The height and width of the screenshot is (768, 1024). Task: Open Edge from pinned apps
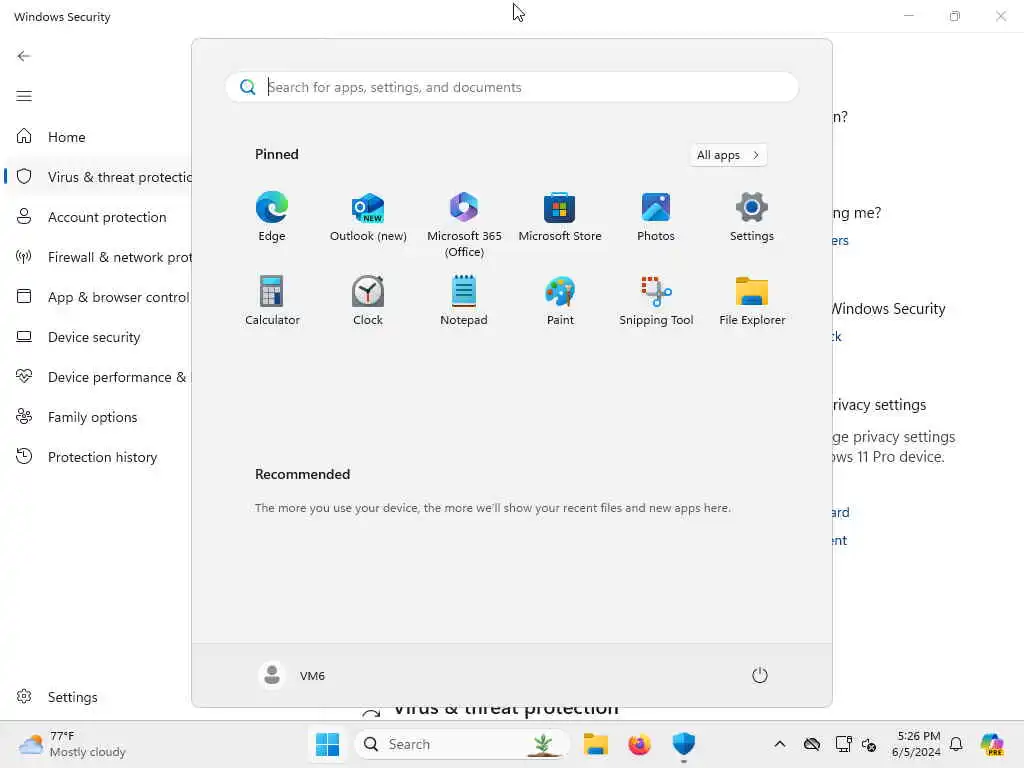pyautogui.click(x=272, y=217)
